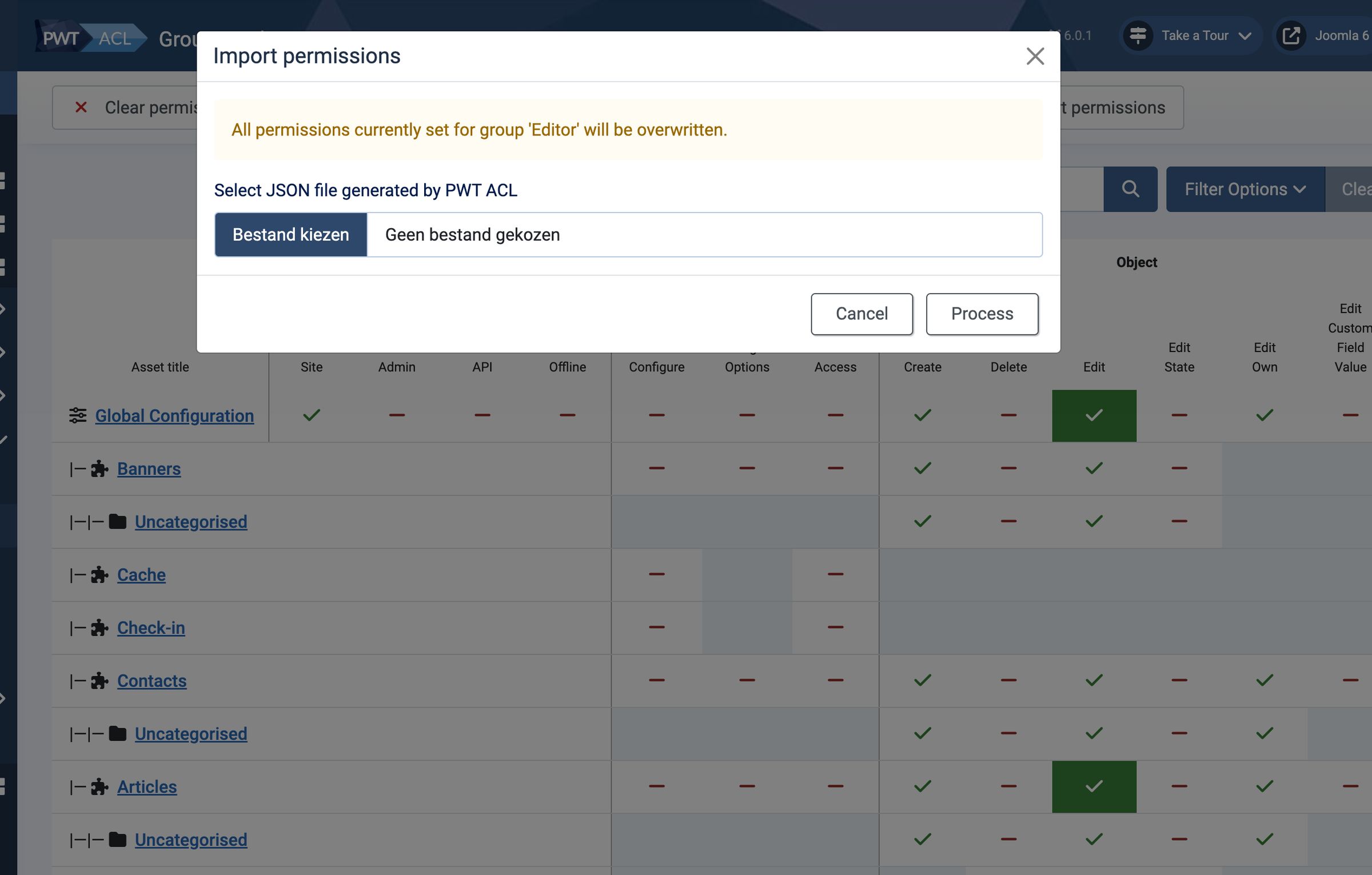Open the Cache asset link
1372x875 pixels.
pos(141,574)
